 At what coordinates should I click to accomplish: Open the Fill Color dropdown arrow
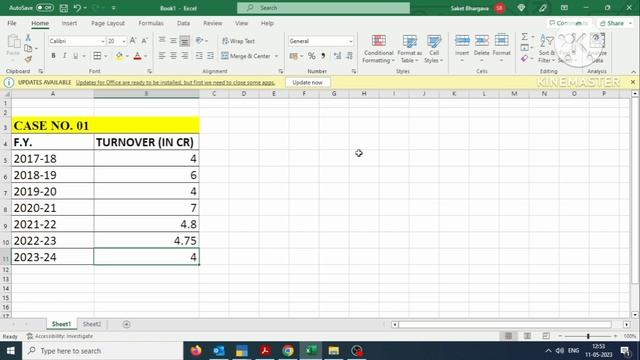click(x=127, y=56)
